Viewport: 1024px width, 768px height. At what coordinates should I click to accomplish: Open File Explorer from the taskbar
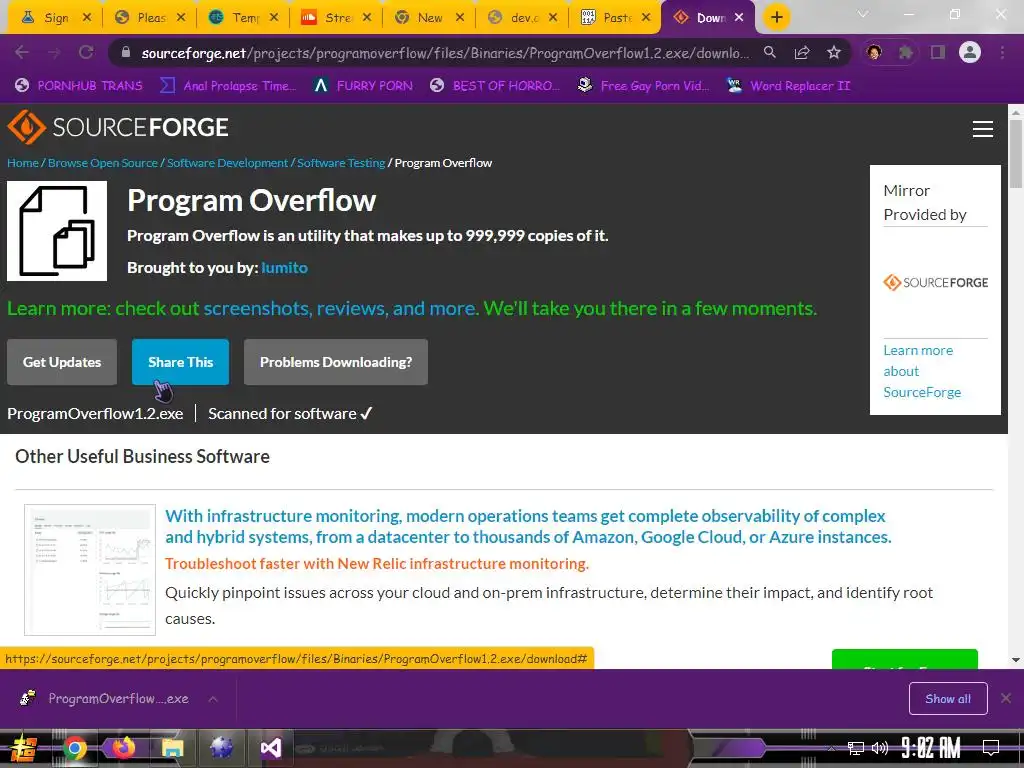click(172, 748)
